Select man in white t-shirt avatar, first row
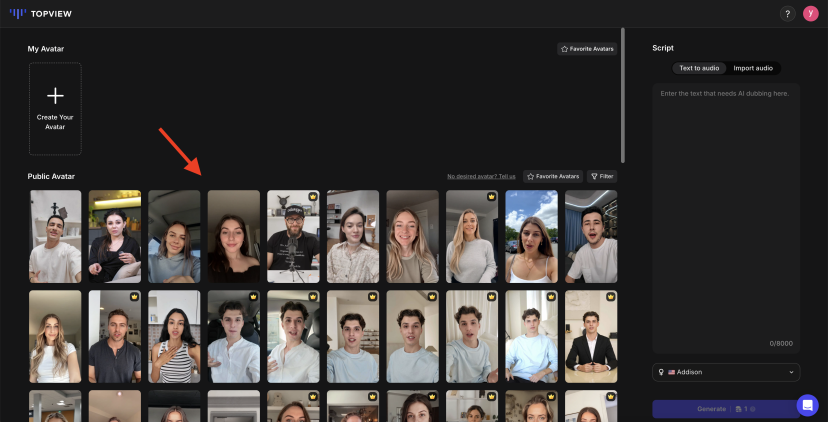 coord(55,237)
